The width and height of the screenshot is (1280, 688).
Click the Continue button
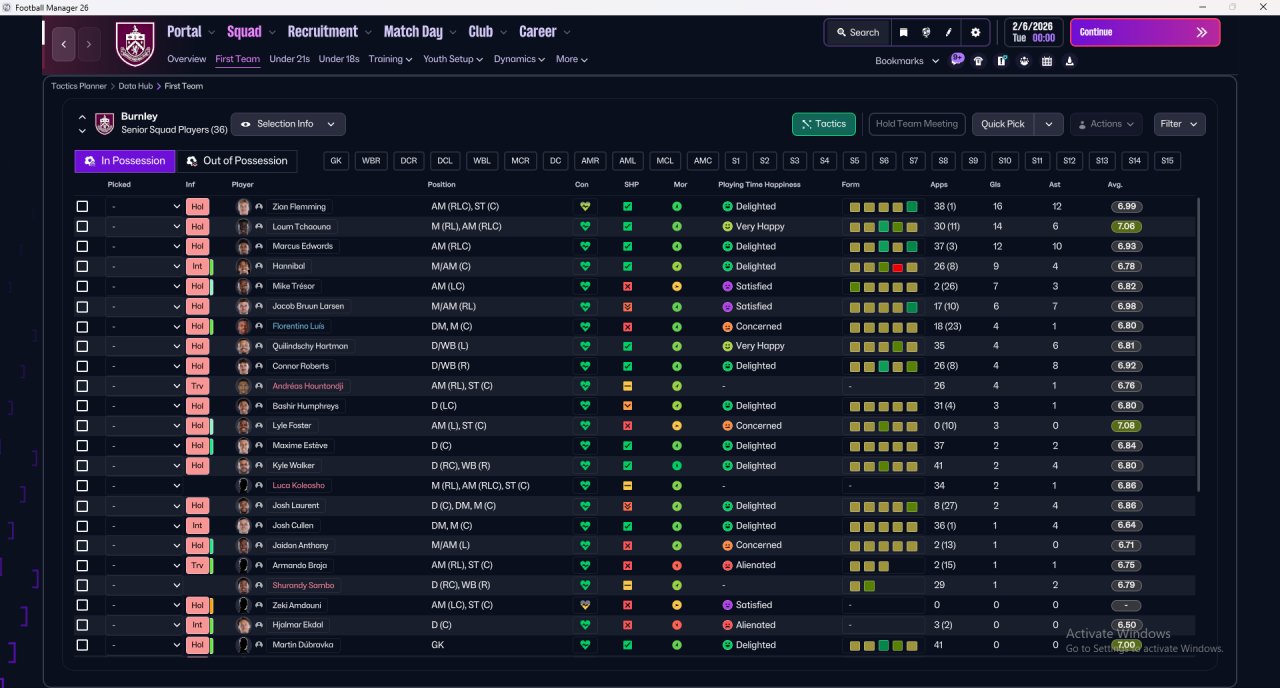pos(1145,32)
